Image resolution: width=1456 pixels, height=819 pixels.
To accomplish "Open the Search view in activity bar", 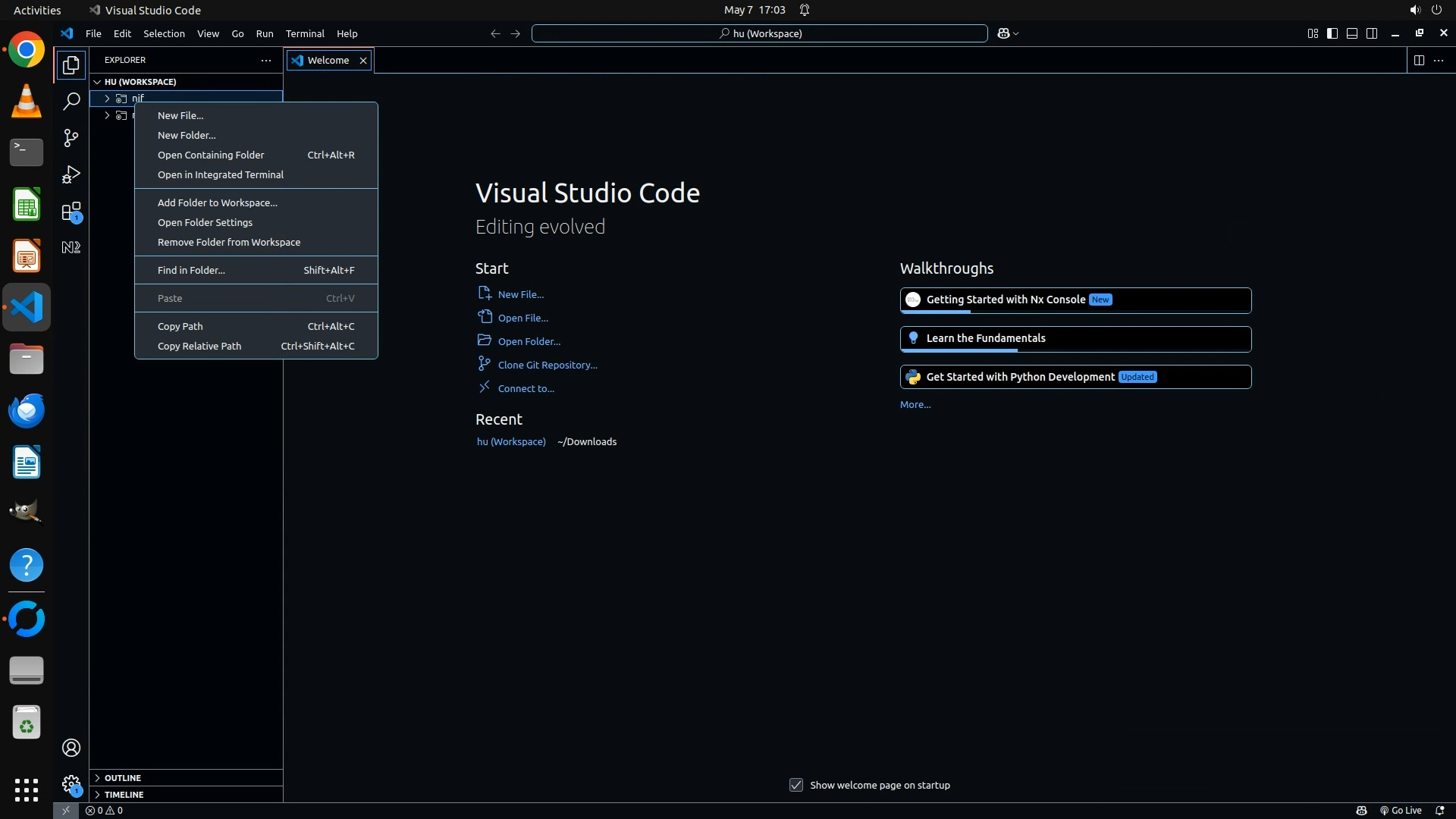I will 71,101.
